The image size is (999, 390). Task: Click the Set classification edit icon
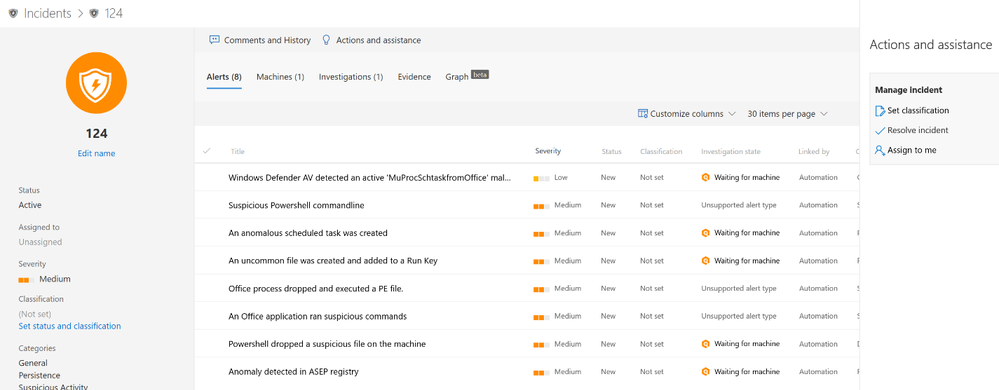click(880, 111)
